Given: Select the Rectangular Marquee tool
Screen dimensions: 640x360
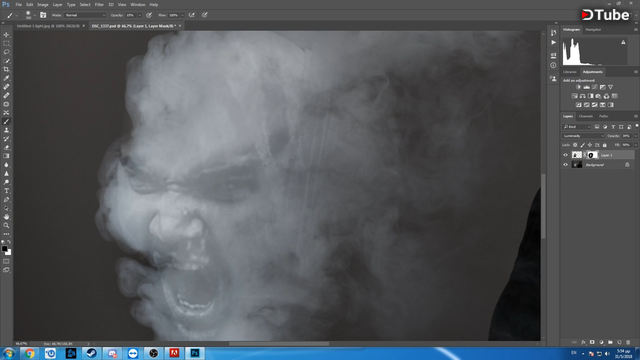Looking at the screenshot, I should (6, 43).
